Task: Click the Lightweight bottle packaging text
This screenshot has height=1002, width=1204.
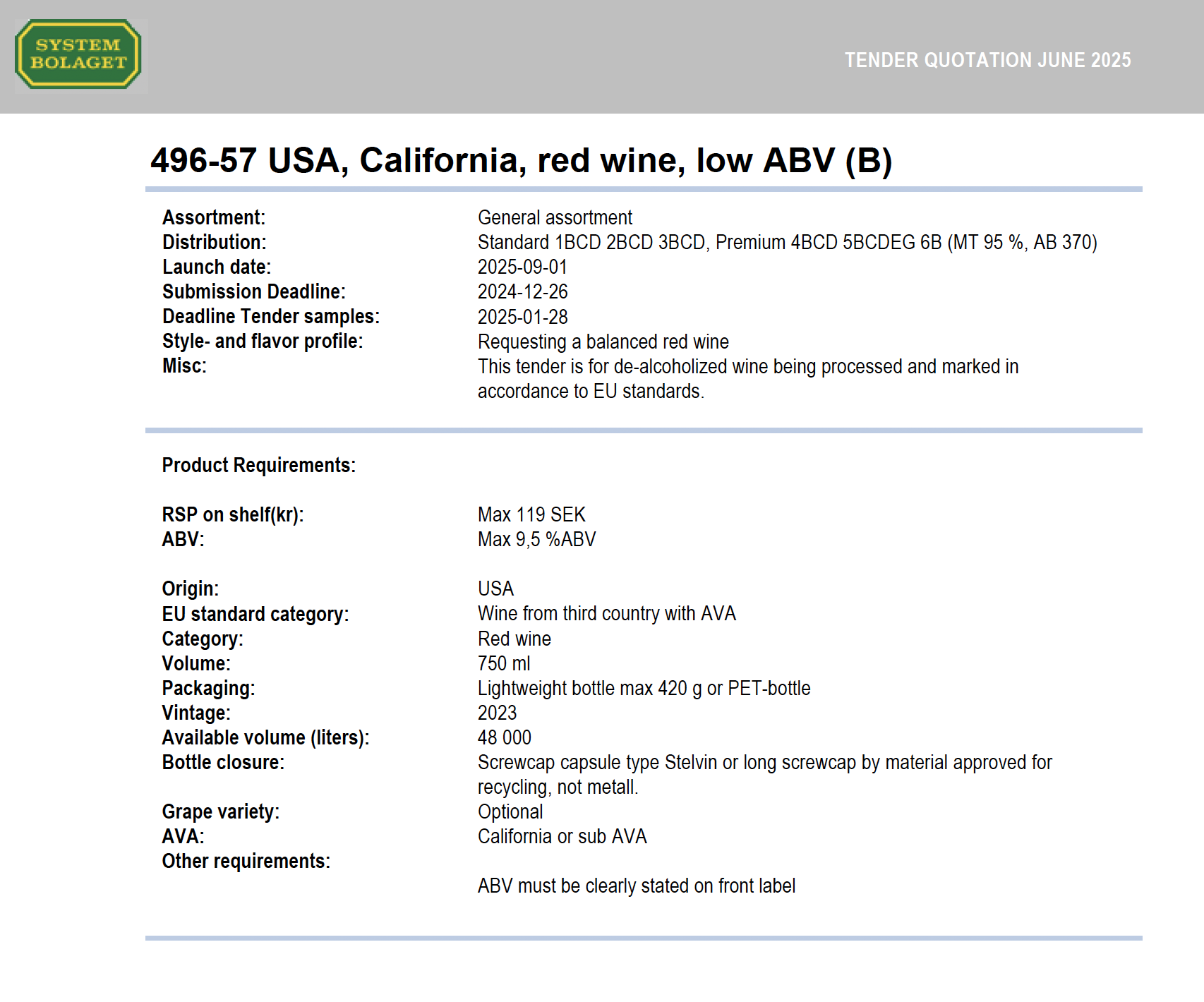Action: [644, 688]
